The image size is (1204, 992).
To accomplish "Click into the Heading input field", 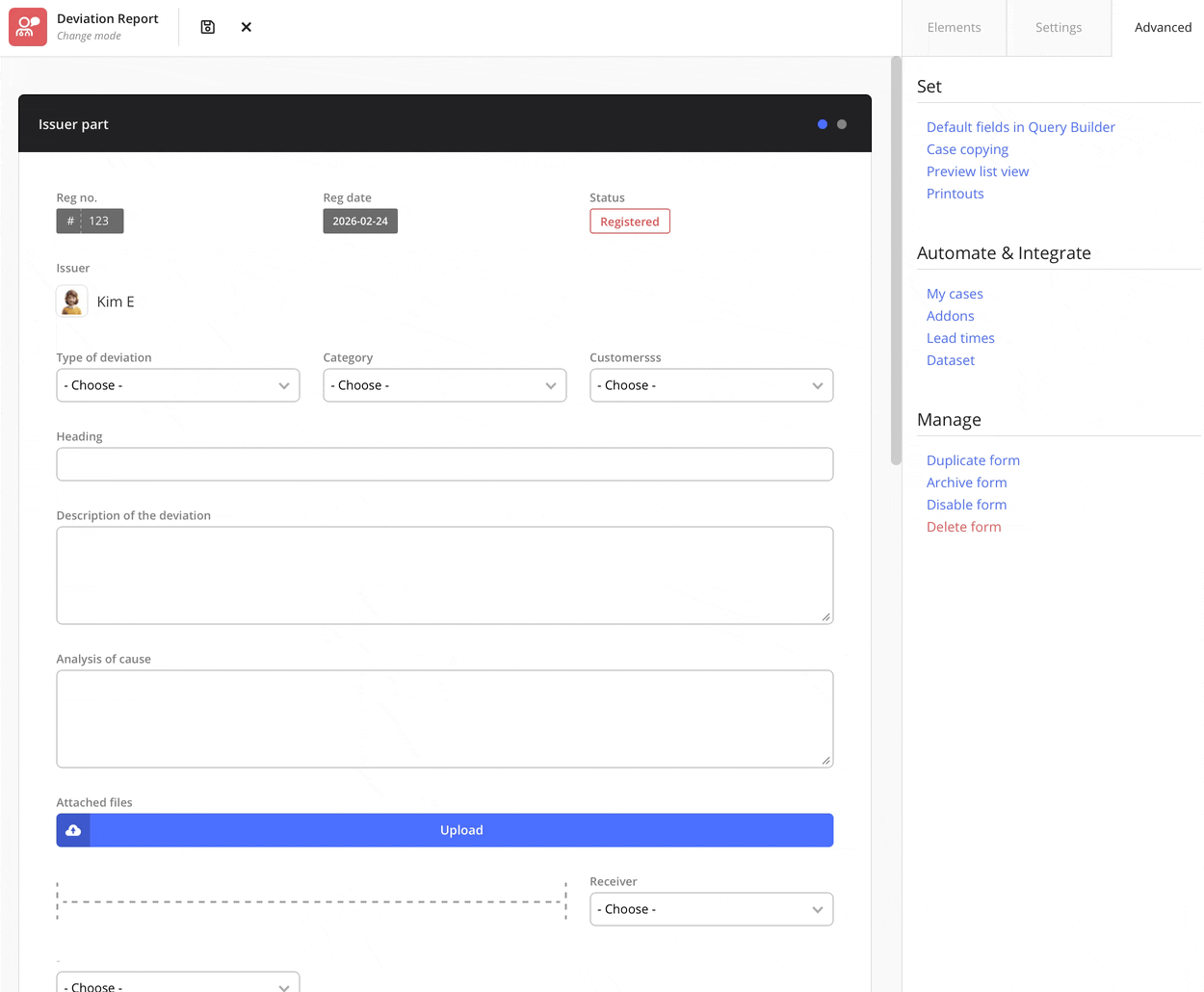I will click(x=444, y=464).
